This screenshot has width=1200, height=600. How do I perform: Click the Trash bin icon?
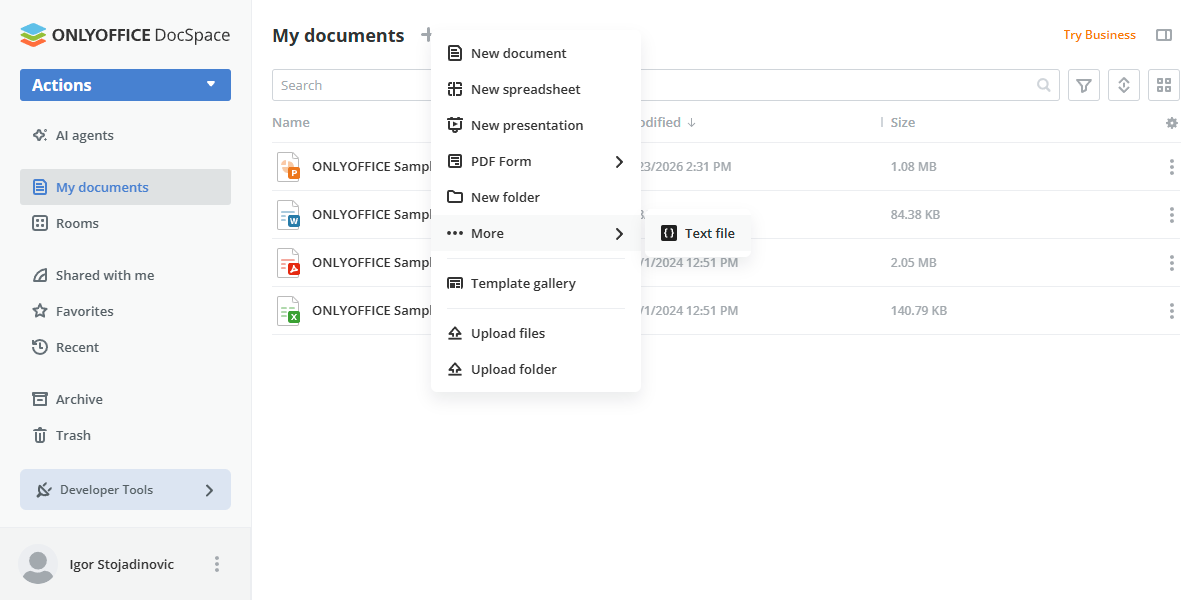tap(40, 435)
